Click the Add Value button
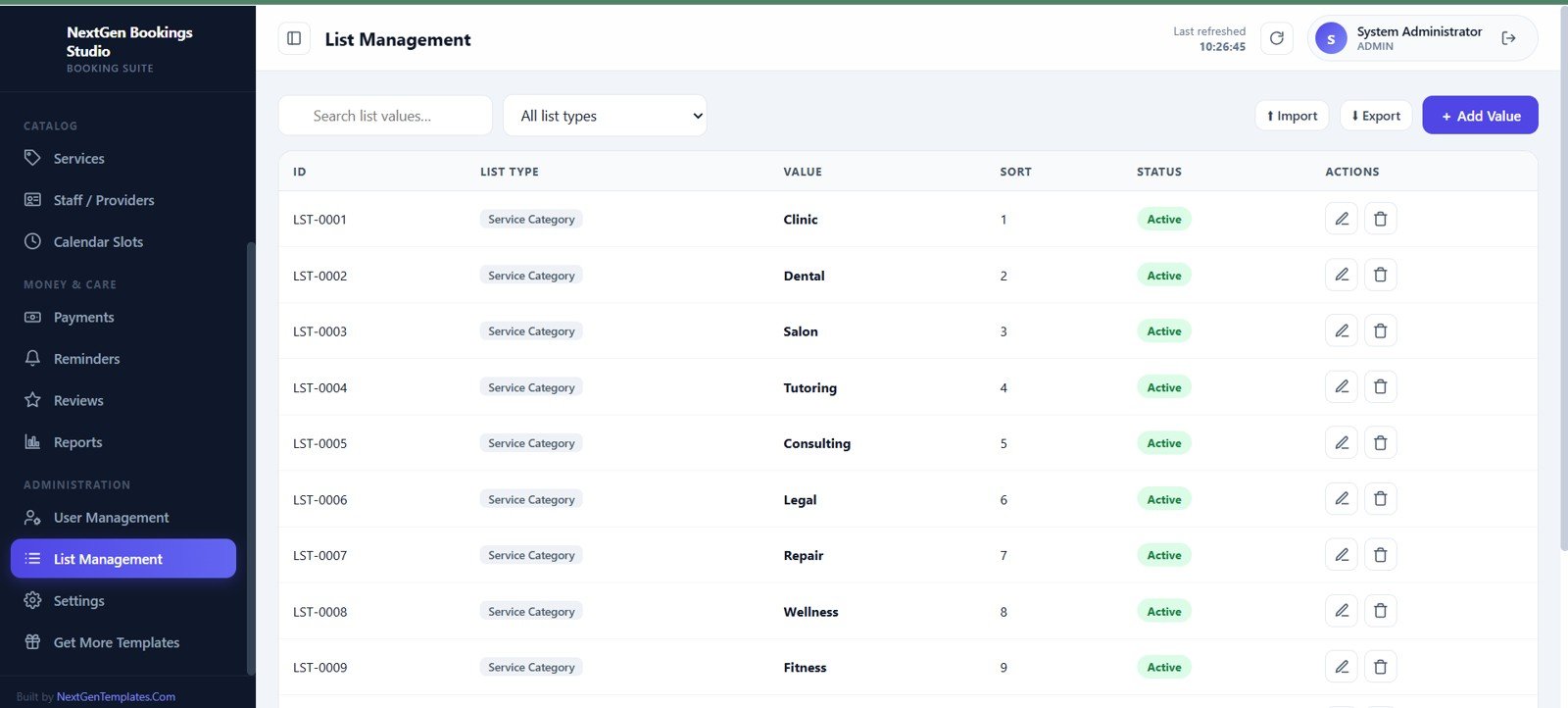Image resolution: width=1568 pixels, height=708 pixels. (1480, 116)
